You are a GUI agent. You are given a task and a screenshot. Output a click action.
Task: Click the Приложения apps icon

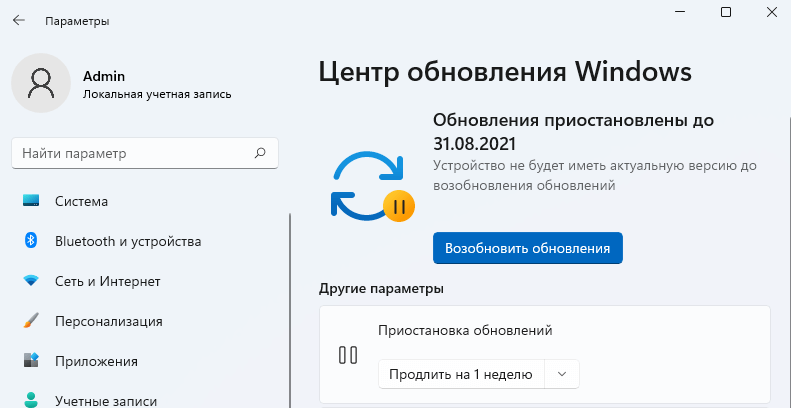click(31, 361)
